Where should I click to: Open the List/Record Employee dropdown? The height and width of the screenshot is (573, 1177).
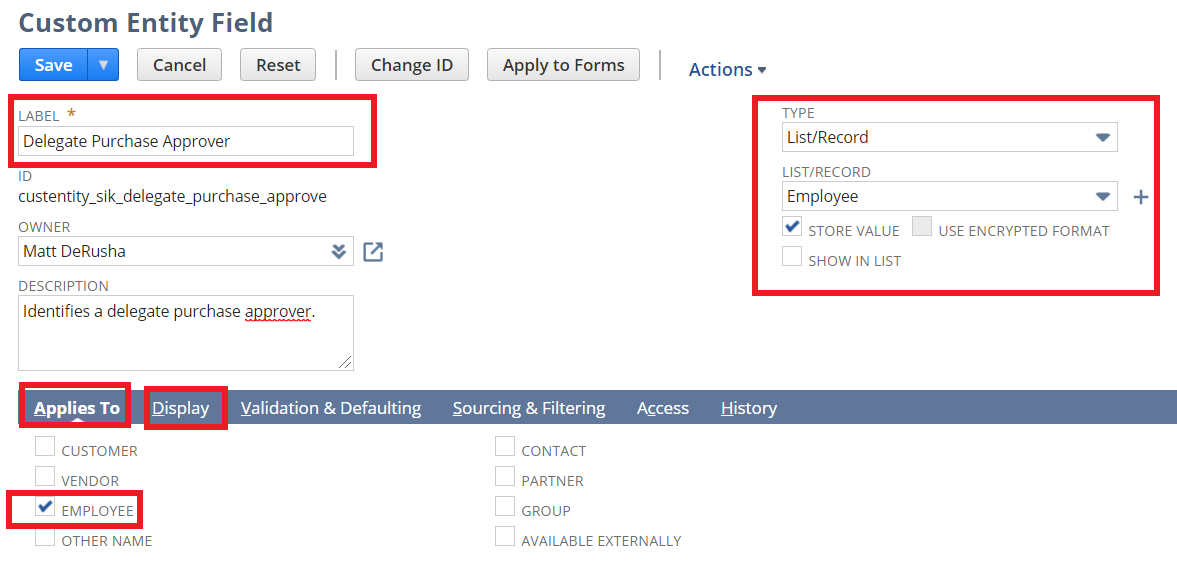click(1102, 196)
